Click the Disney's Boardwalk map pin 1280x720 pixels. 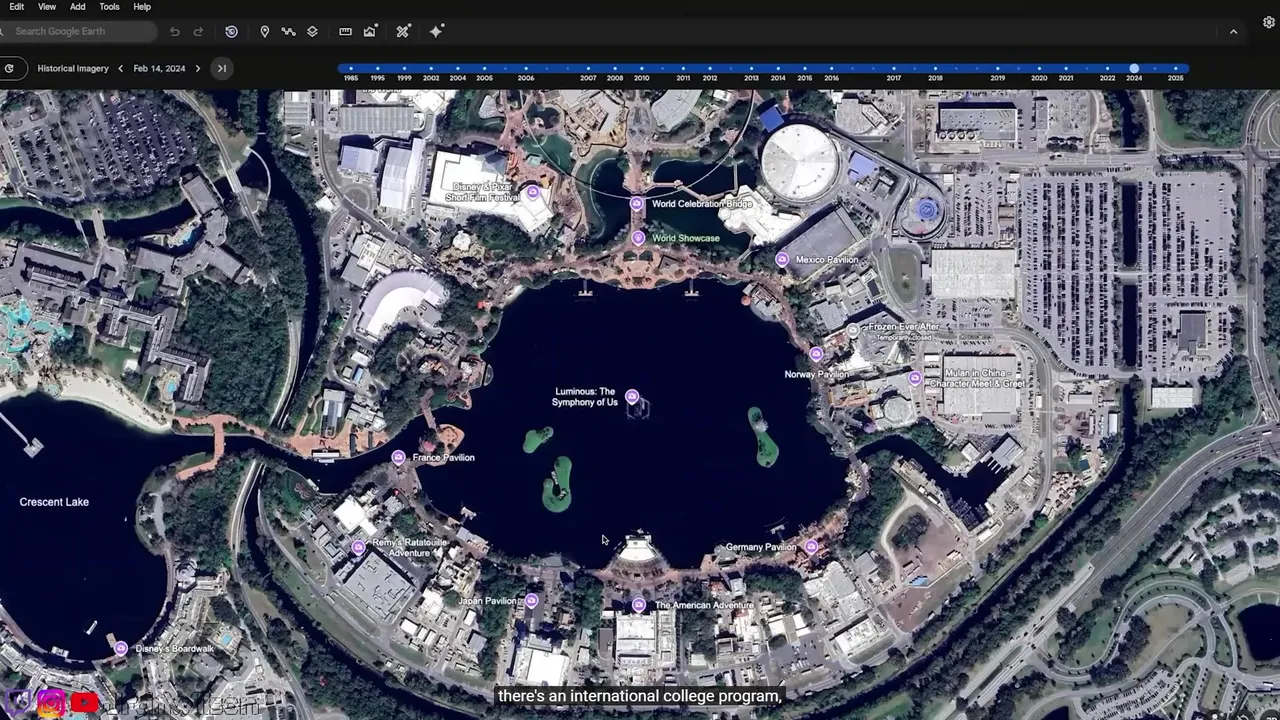click(x=120, y=648)
